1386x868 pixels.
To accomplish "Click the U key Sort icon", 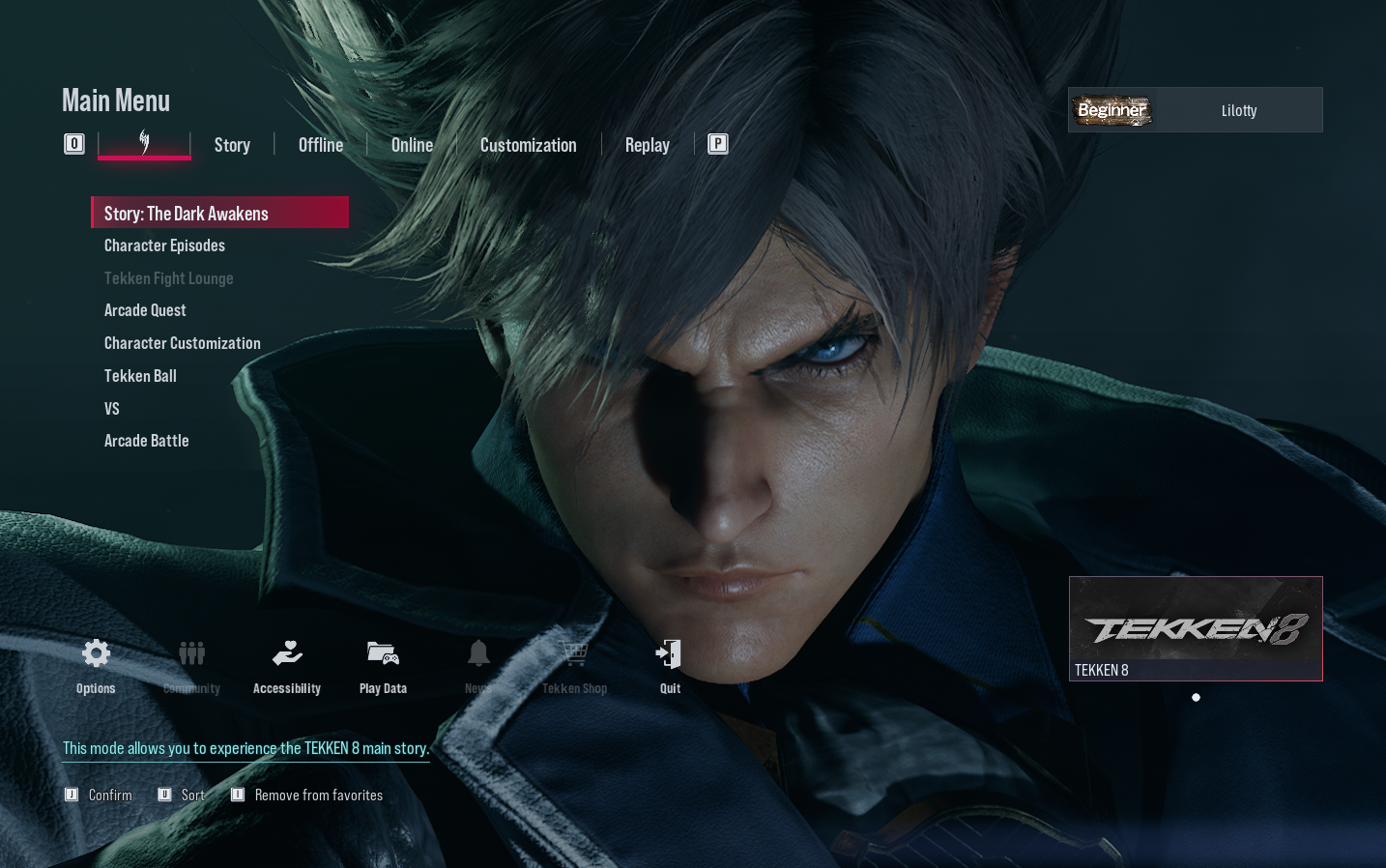I will pos(164,795).
